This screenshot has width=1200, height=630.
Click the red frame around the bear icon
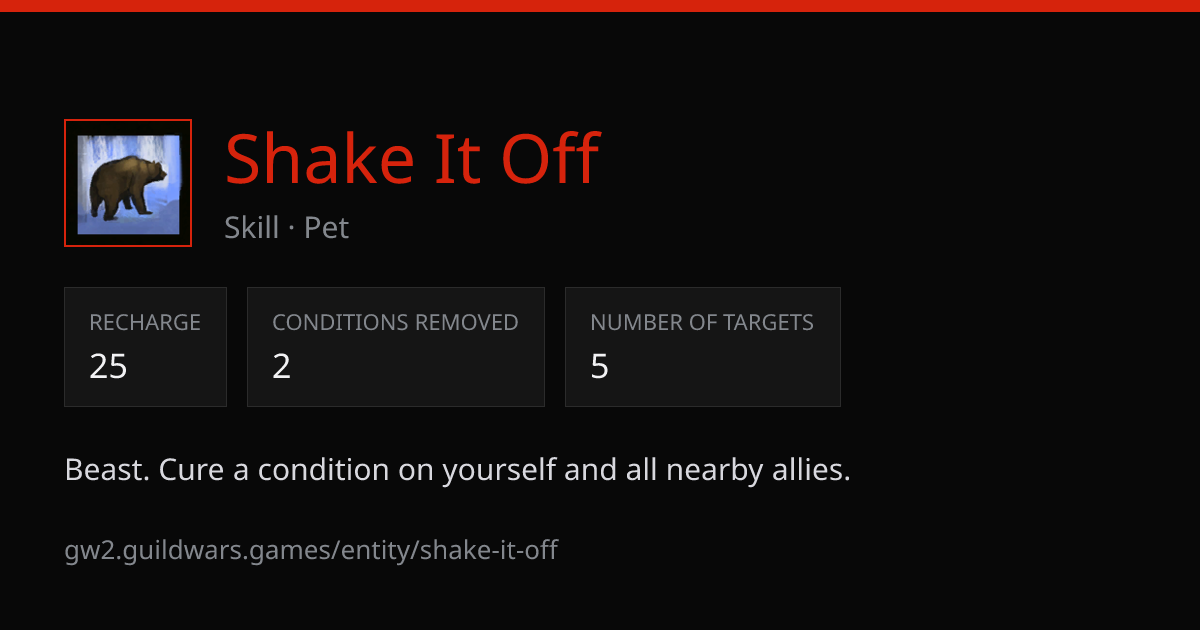(x=128, y=123)
